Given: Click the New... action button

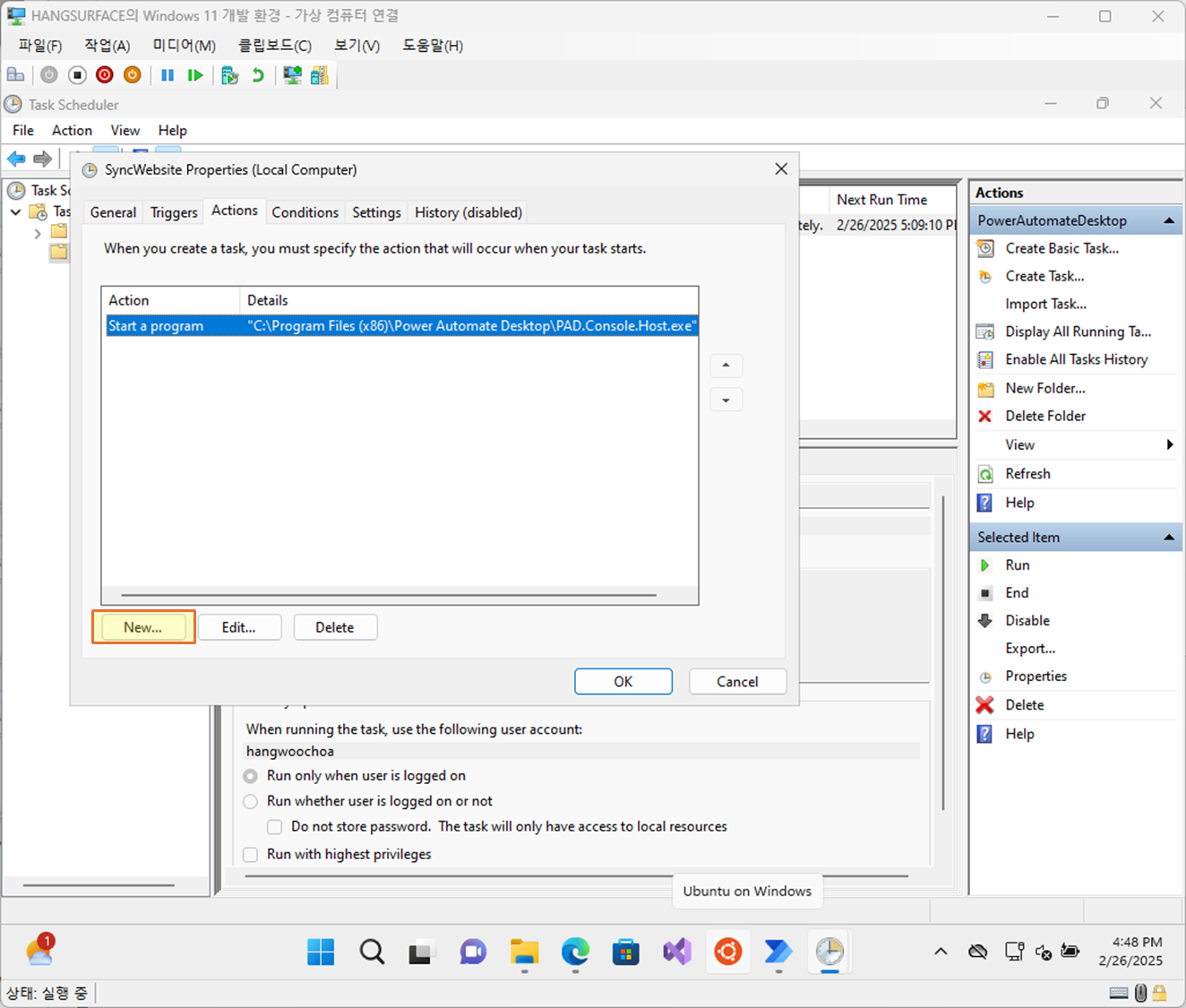Looking at the screenshot, I should [143, 627].
